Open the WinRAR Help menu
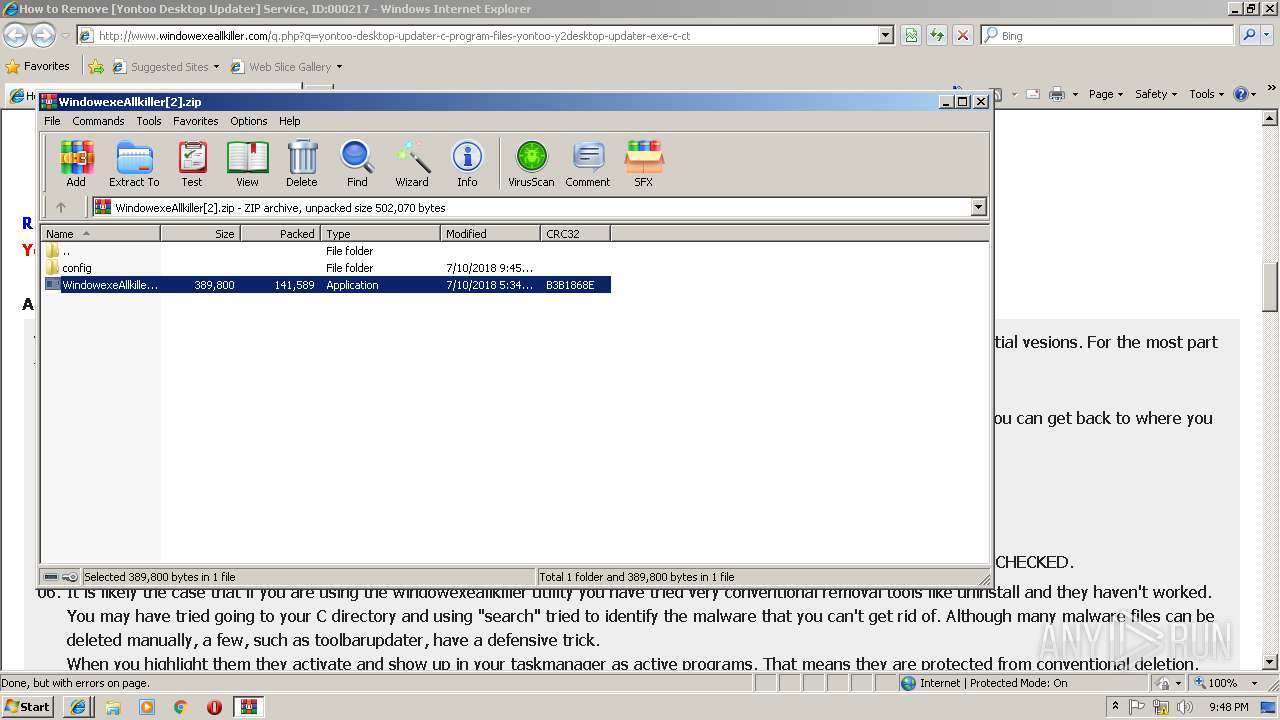The height and width of the screenshot is (720, 1280). [x=290, y=121]
